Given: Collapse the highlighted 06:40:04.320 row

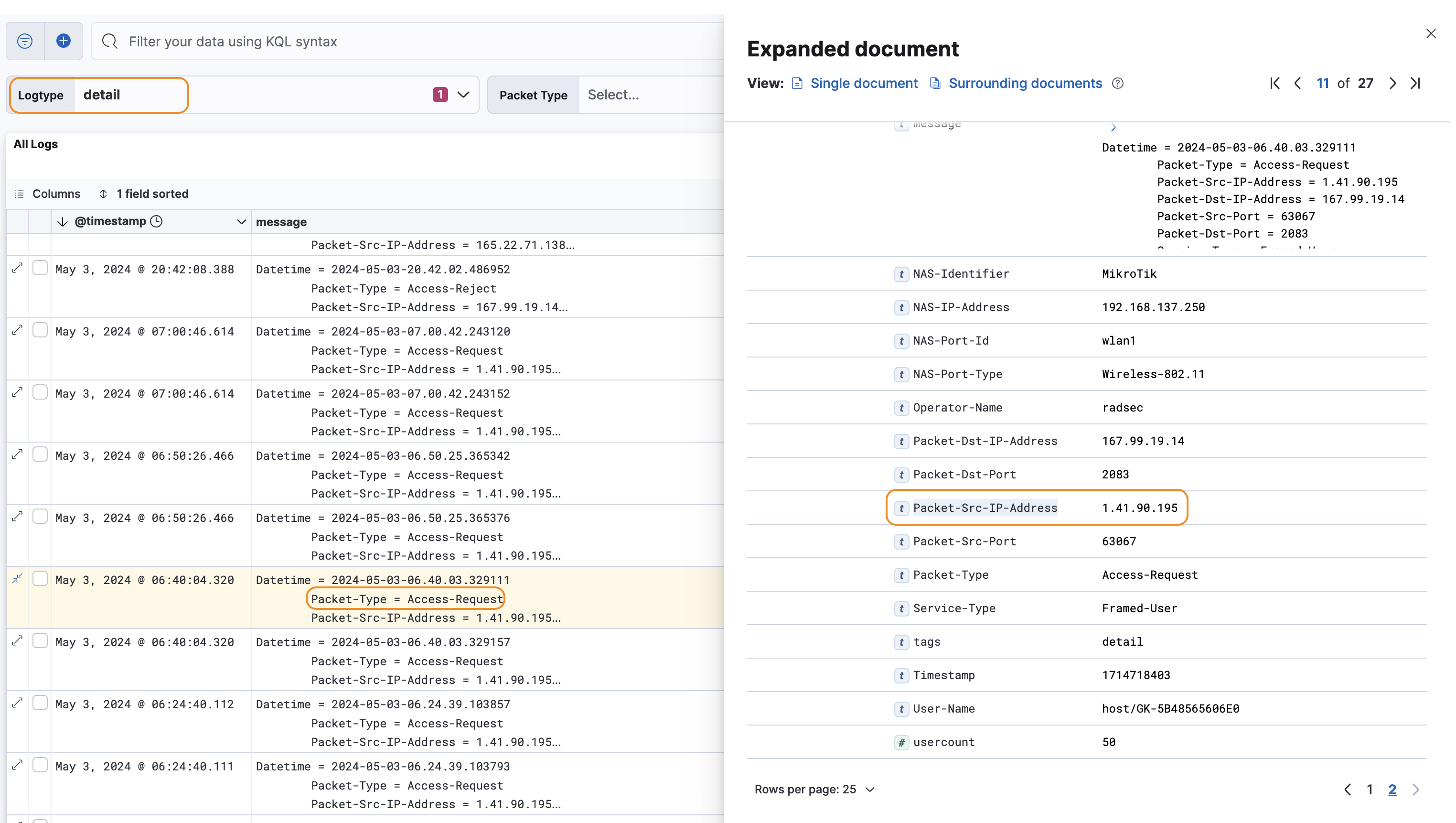Looking at the screenshot, I should 18,579.
